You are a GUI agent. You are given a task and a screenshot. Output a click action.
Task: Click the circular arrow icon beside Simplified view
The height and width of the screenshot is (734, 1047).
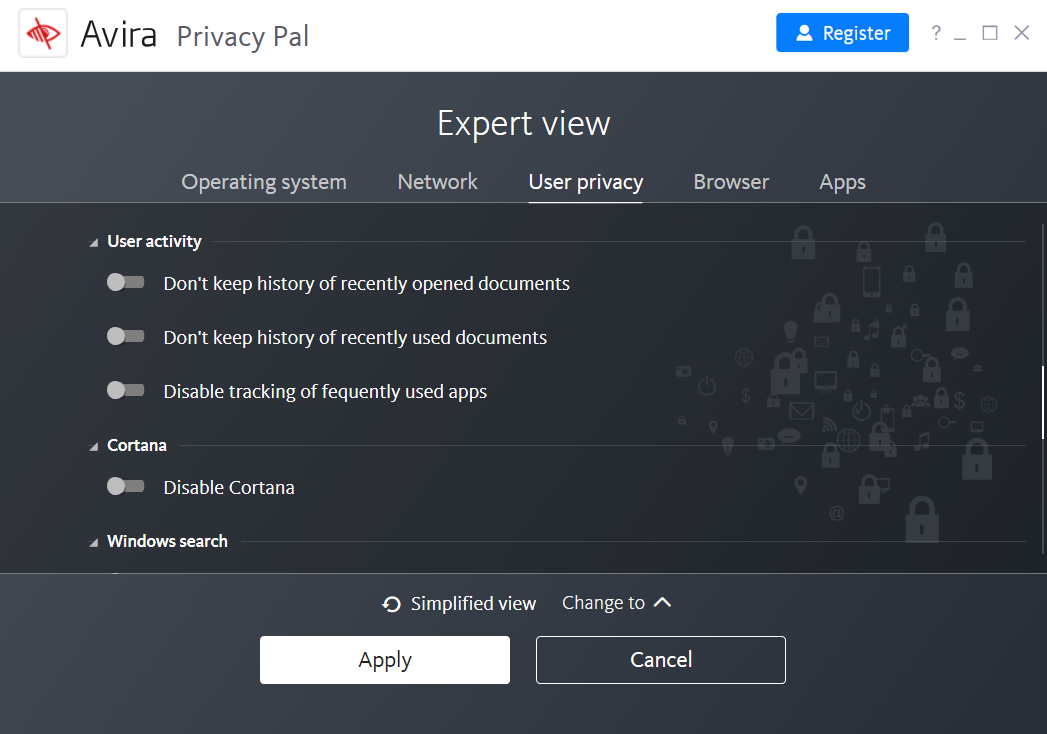[x=391, y=603]
